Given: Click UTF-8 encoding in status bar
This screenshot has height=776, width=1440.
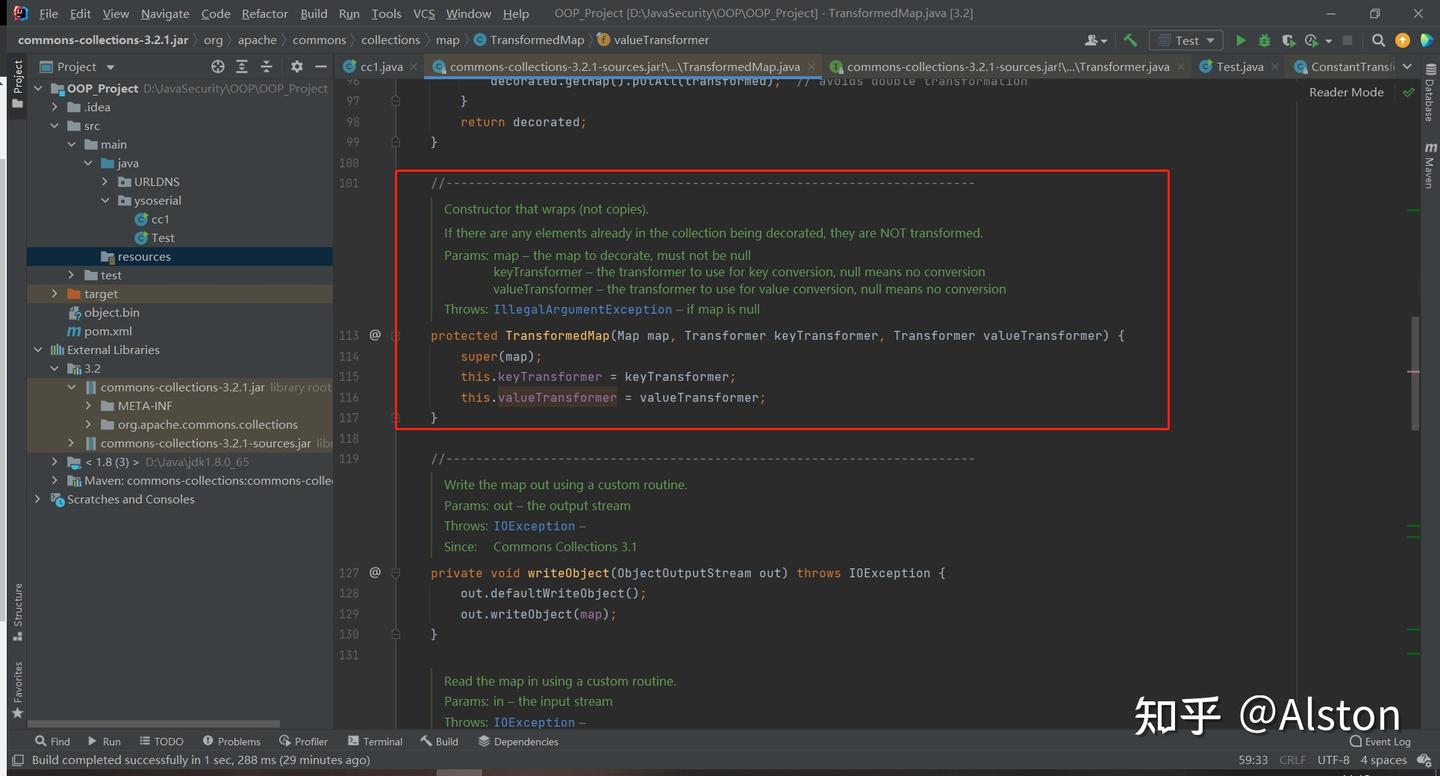Looking at the screenshot, I should tap(1333, 760).
